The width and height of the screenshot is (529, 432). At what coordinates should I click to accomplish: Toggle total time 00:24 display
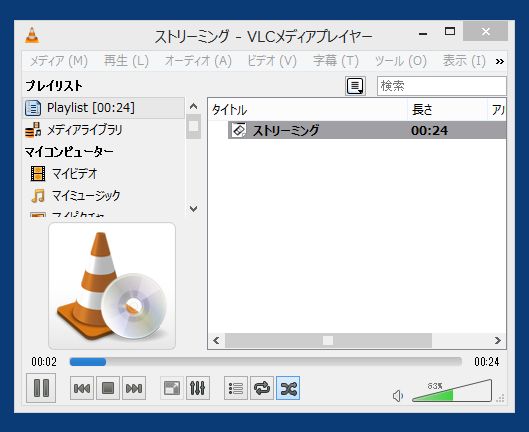486,362
